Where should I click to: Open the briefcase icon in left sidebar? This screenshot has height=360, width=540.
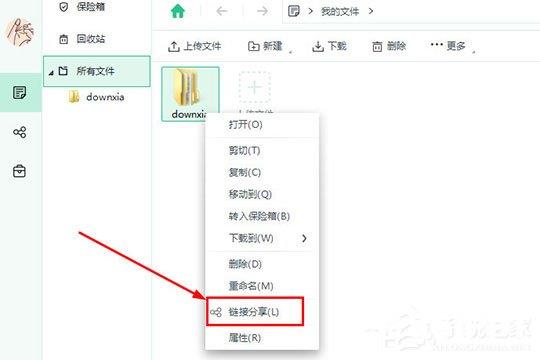(x=19, y=171)
